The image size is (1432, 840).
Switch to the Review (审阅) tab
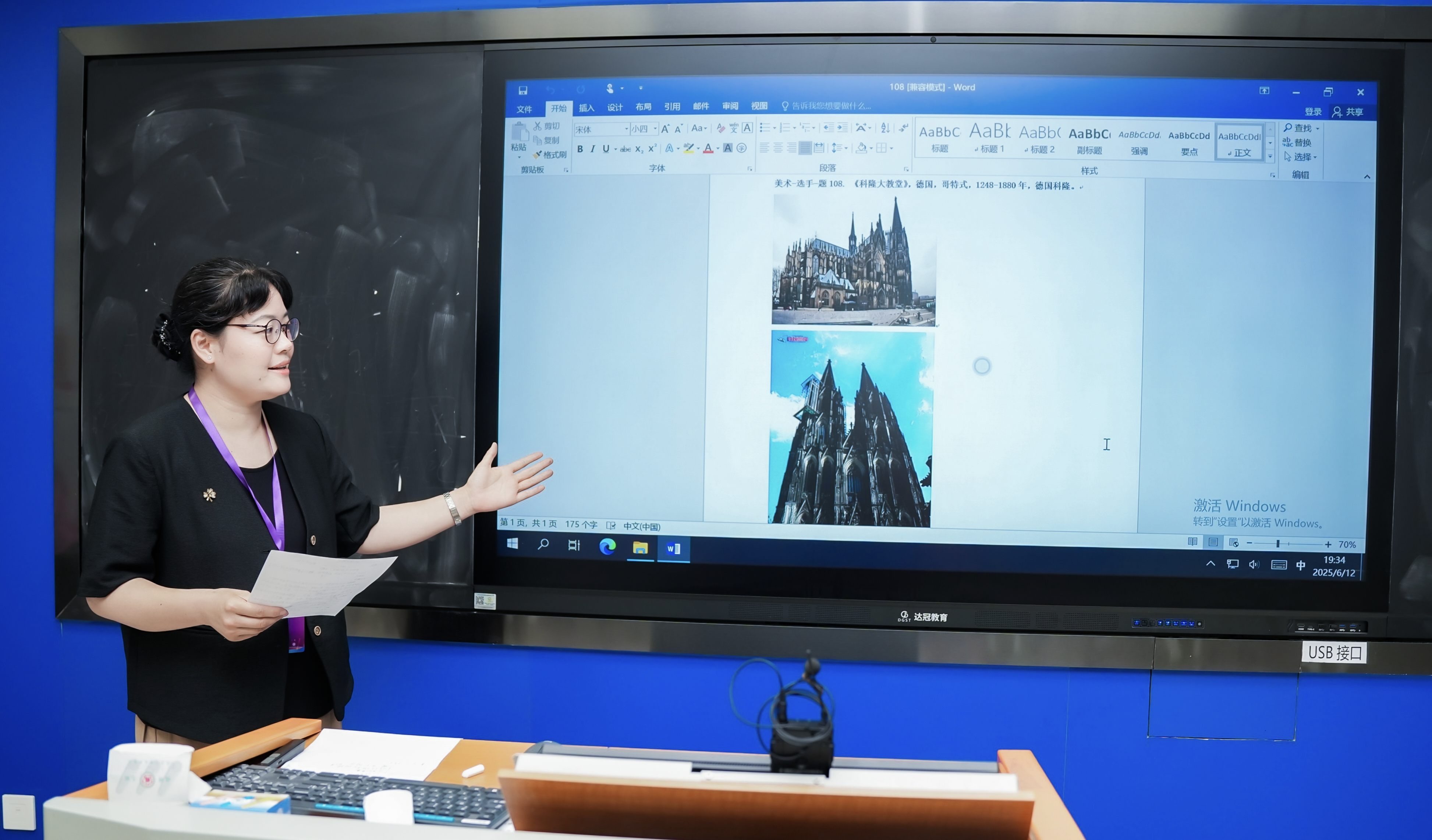coord(730,106)
